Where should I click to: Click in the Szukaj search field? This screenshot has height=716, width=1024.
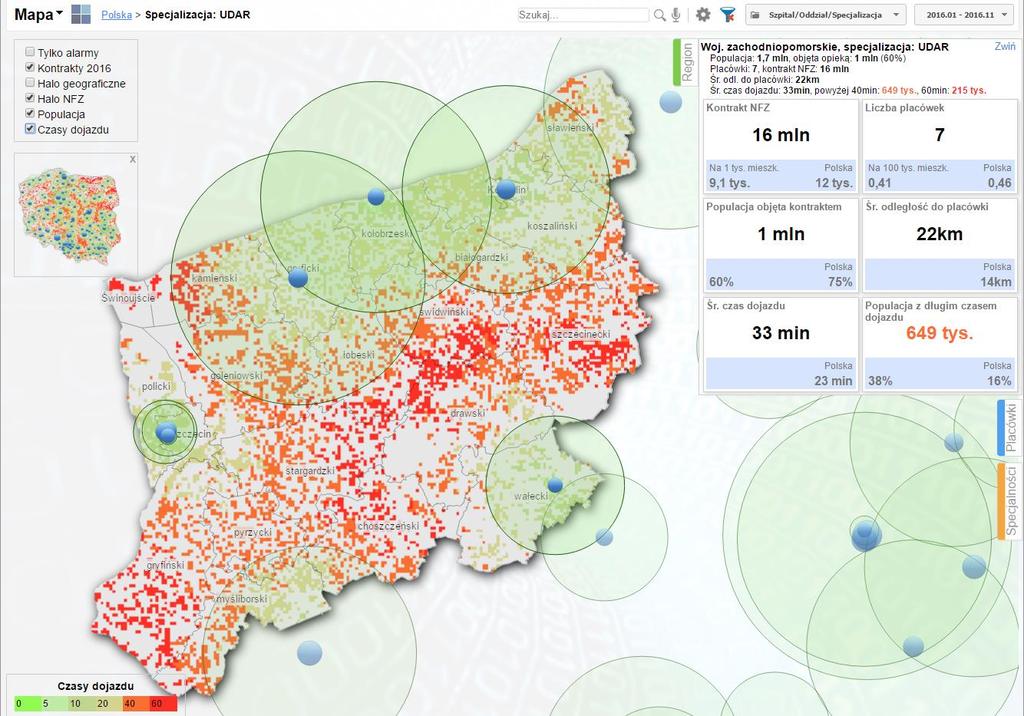pos(583,15)
